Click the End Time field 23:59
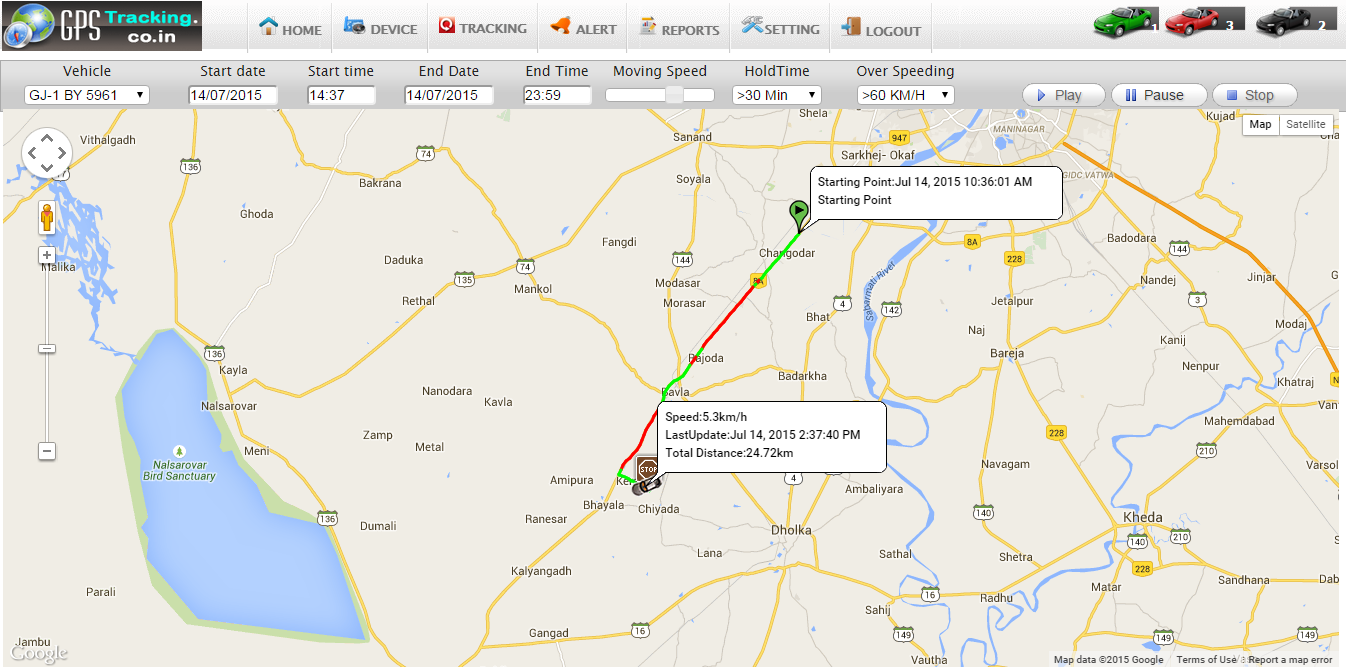 pyautogui.click(x=557, y=95)
